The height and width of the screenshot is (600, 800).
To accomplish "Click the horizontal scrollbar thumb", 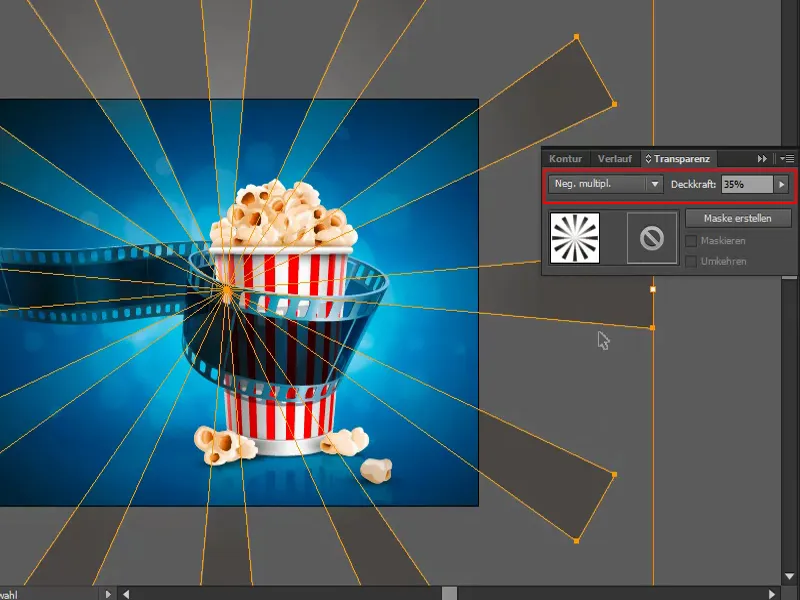I will [x=449, y=594].
